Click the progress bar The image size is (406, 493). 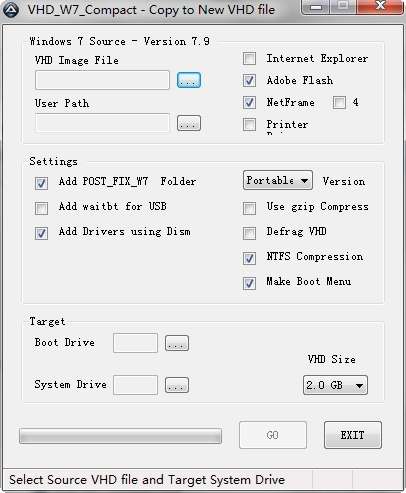point(120,436)
